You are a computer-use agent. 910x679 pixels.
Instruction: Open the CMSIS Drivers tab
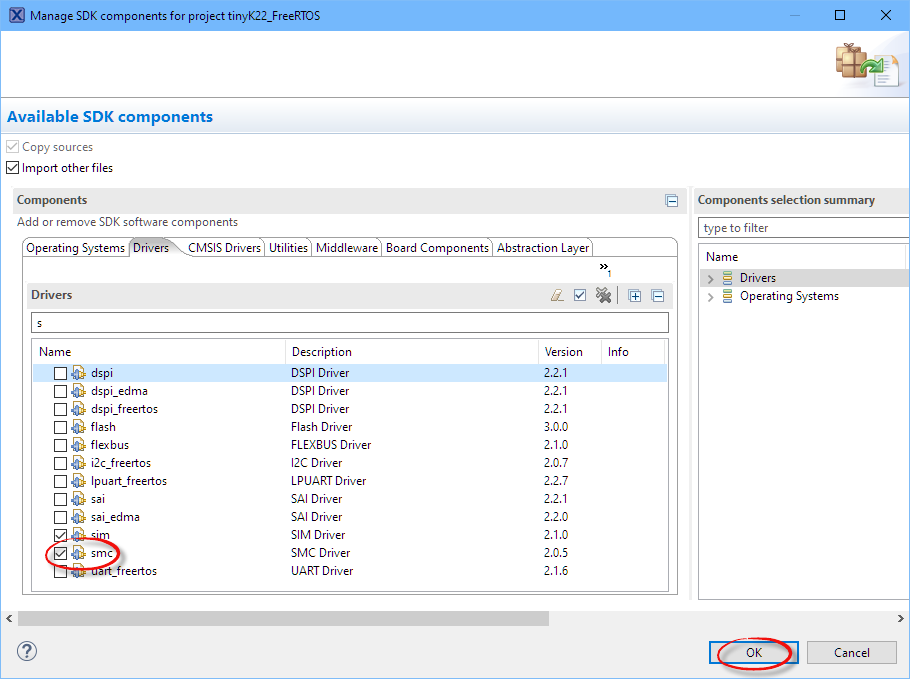pyautogui.click(x=224, y=248)
